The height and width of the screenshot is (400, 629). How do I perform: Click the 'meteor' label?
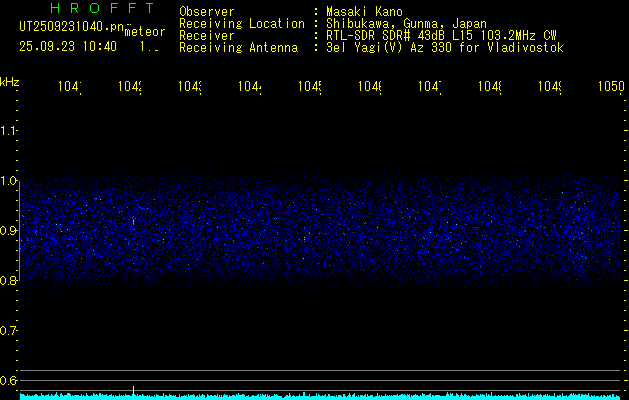point(144,32)
